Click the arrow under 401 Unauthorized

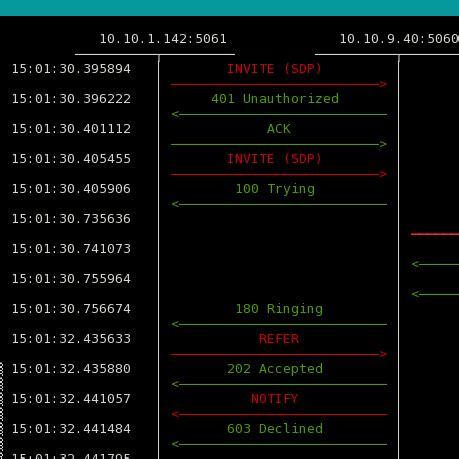[279, 114]
